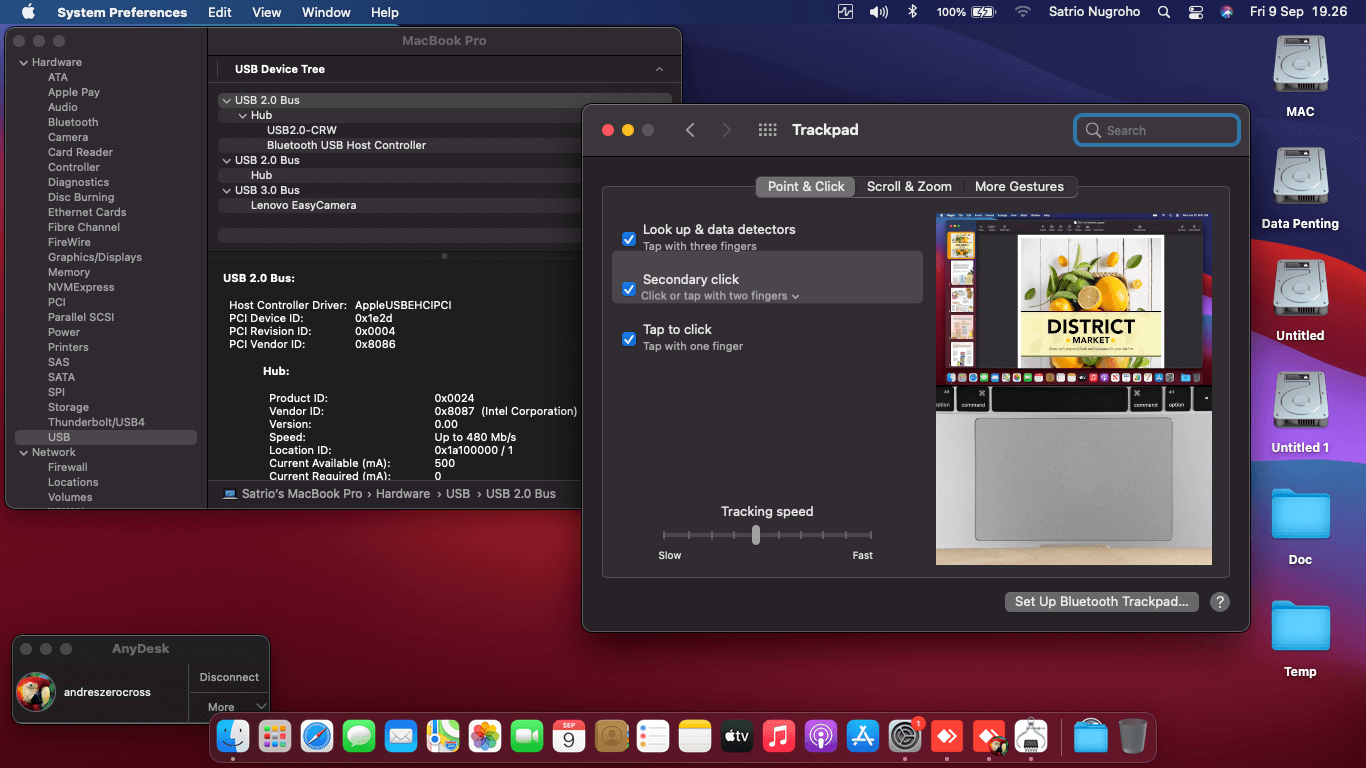Click Spotlight search magnifier in menu bar

pos(1164,12)
